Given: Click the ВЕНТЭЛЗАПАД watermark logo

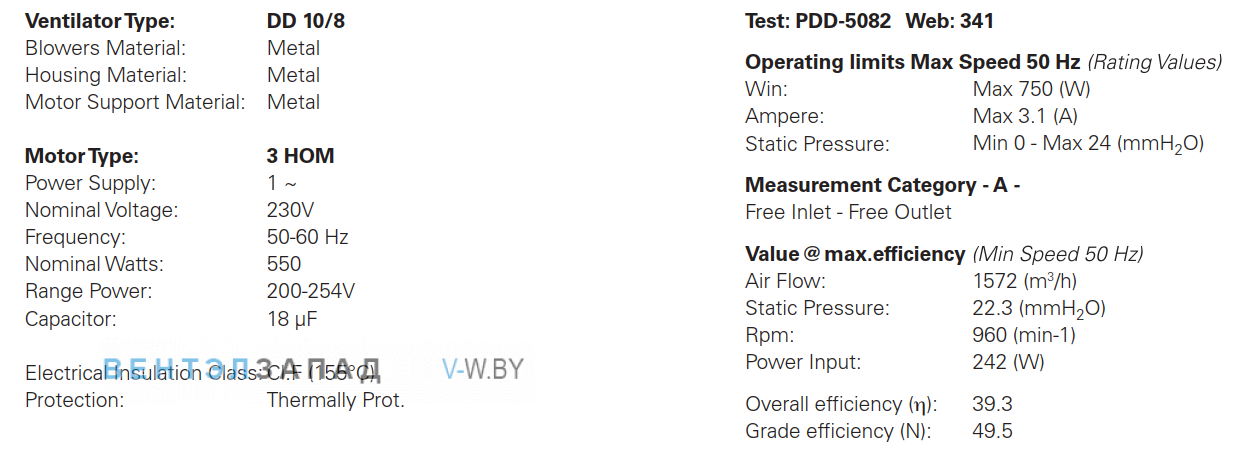Looking at the screenshot, I should [243, 369].
